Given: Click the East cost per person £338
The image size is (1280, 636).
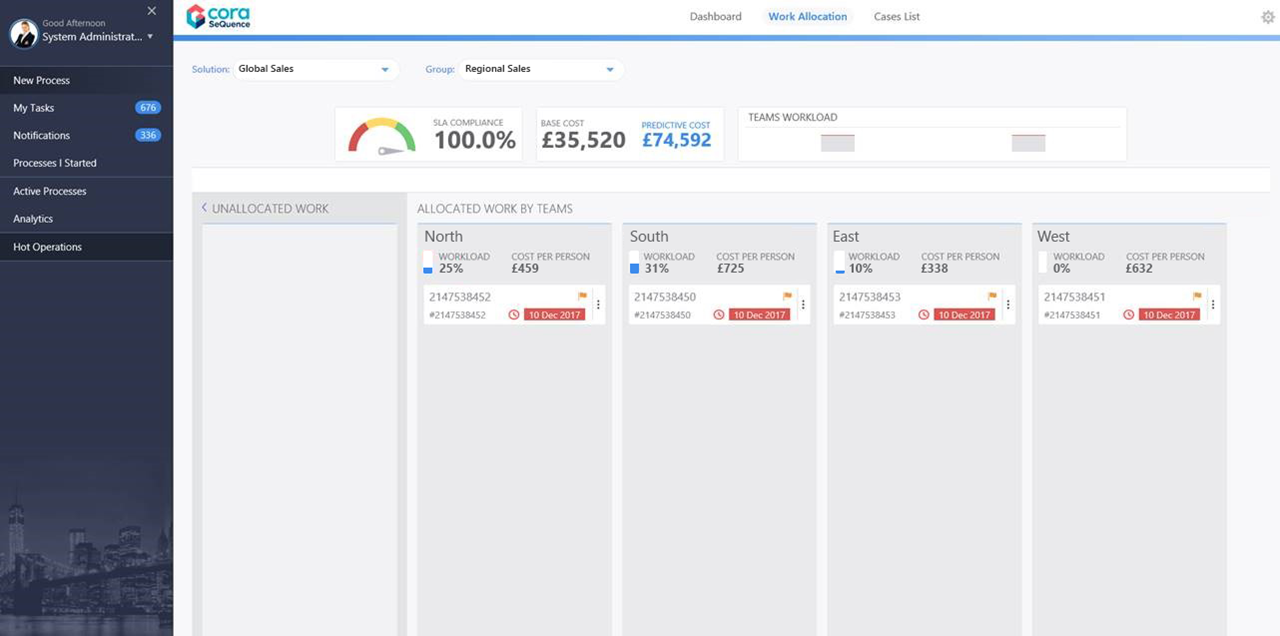Looking at the screenshot, I should coord(935,268).
